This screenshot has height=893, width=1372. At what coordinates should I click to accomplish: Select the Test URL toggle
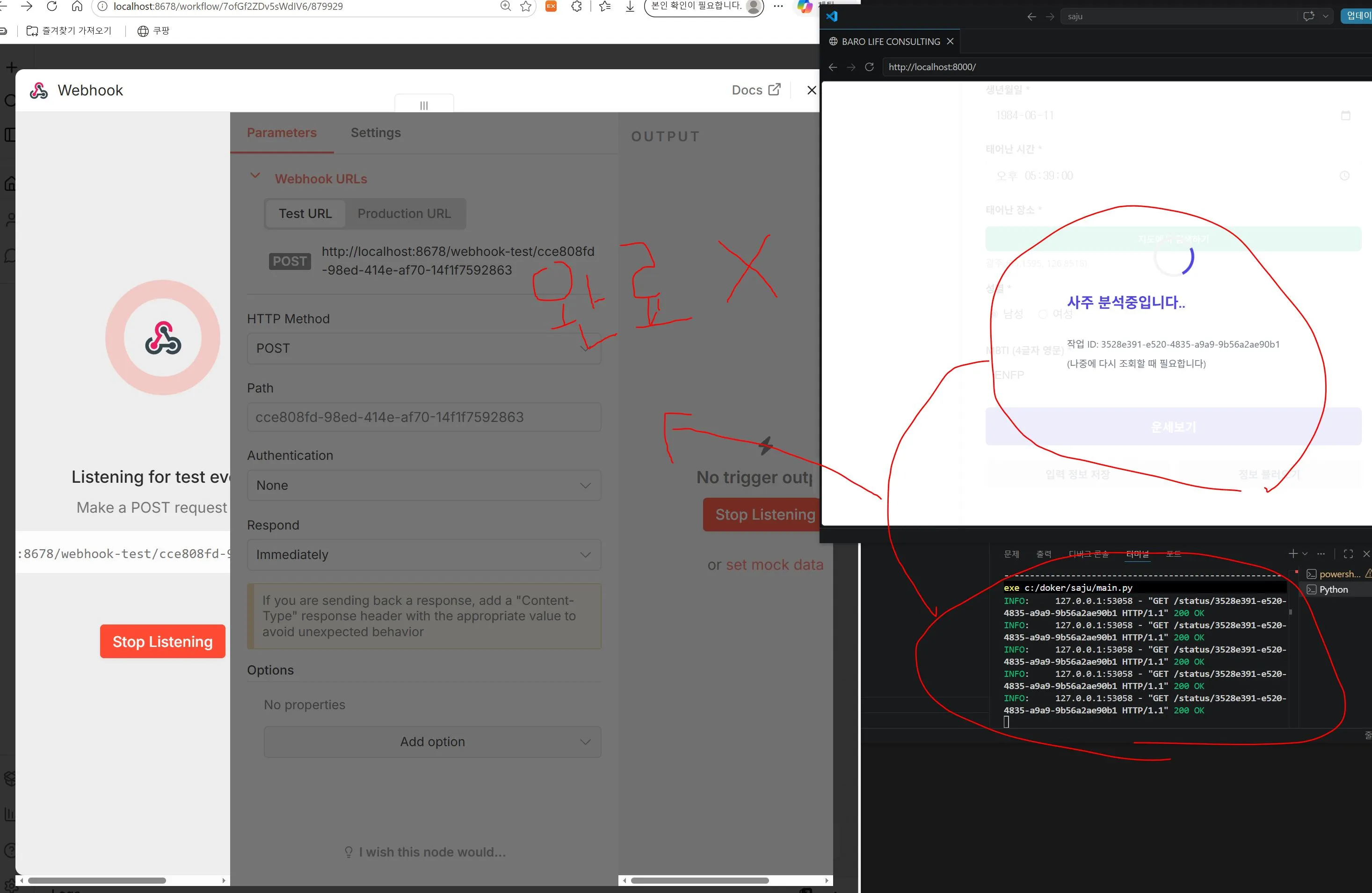click(x=305, y=213)
